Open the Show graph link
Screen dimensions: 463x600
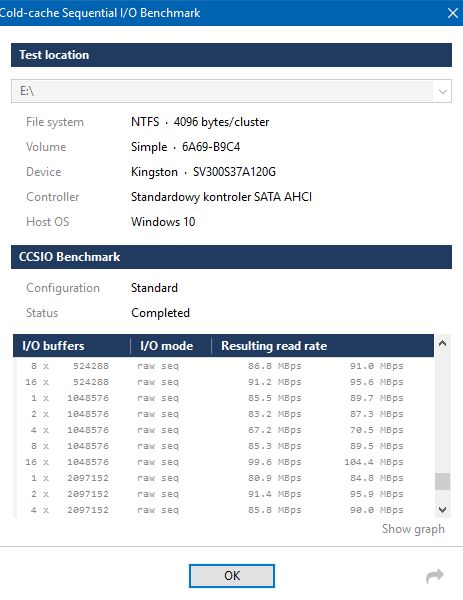click(413, 529)
